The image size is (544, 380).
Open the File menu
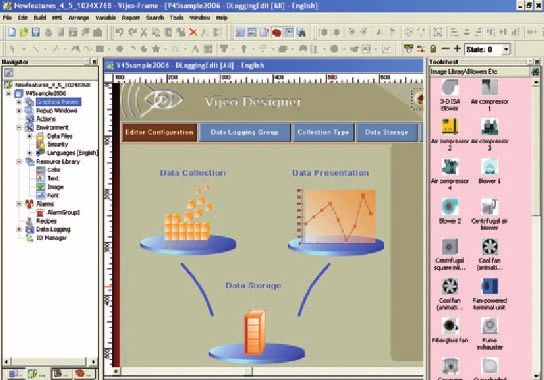(x=7, y=17)
